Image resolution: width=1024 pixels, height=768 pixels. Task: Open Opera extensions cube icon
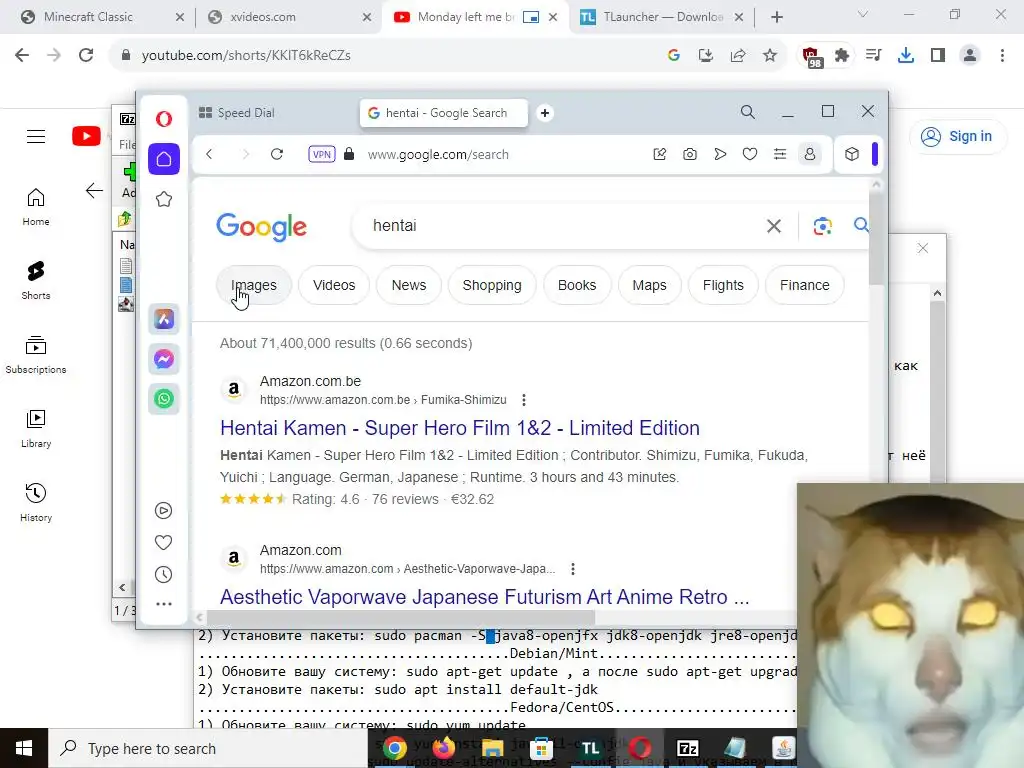[x=852, y=154]
